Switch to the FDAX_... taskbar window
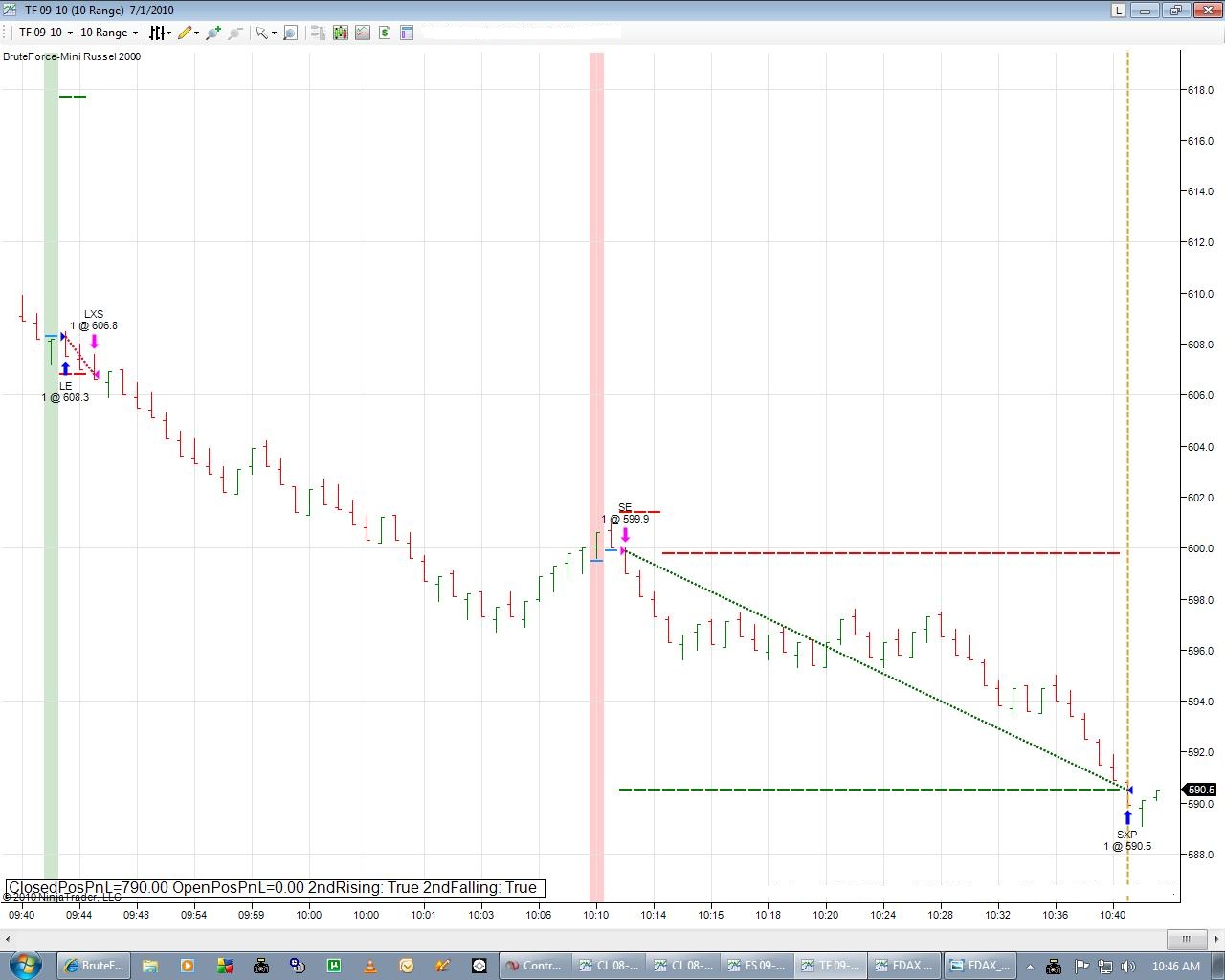The width and height of the screenshot is (1225, 980). pos(979,965)
